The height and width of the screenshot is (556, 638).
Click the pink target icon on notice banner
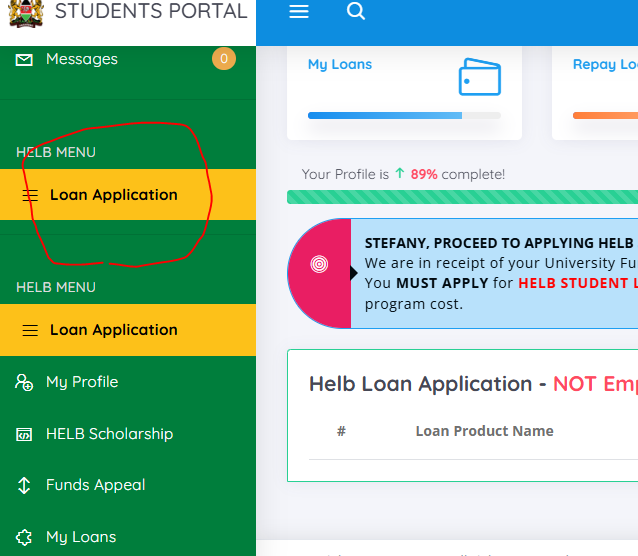[x=319, y=265]
